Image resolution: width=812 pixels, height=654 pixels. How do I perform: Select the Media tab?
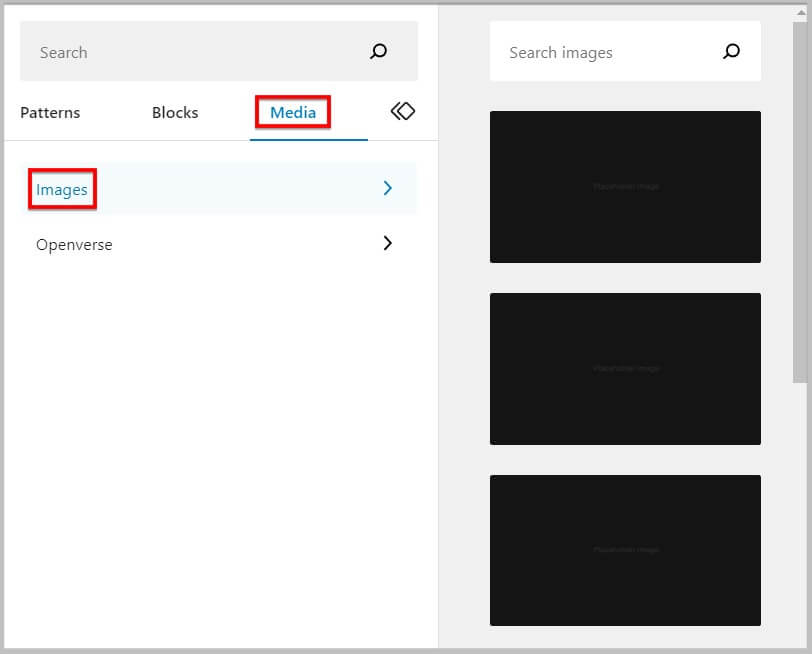click(x=293, y=113)
